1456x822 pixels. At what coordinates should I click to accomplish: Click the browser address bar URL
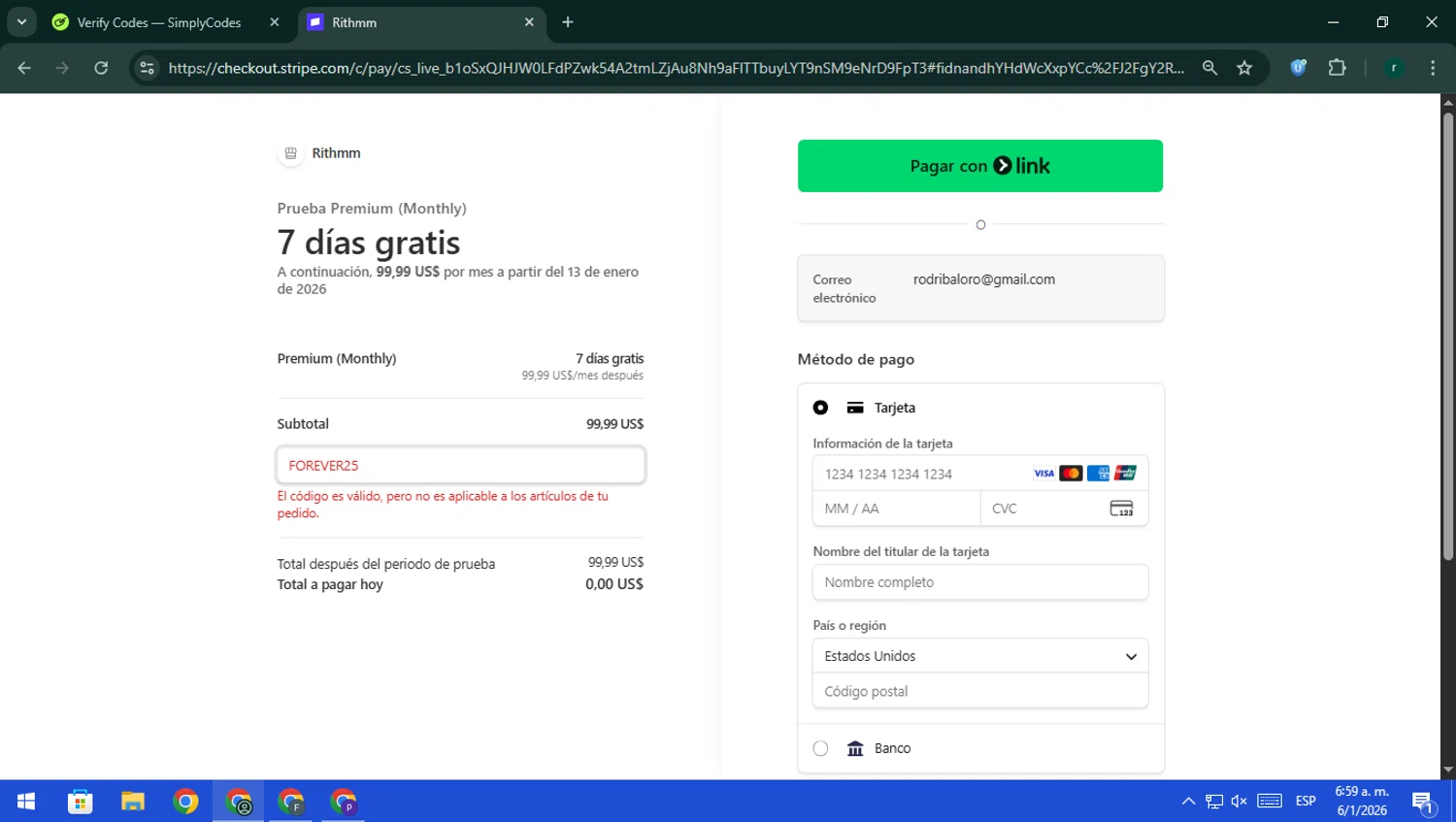pyautogui.click(x=676, y=68)
